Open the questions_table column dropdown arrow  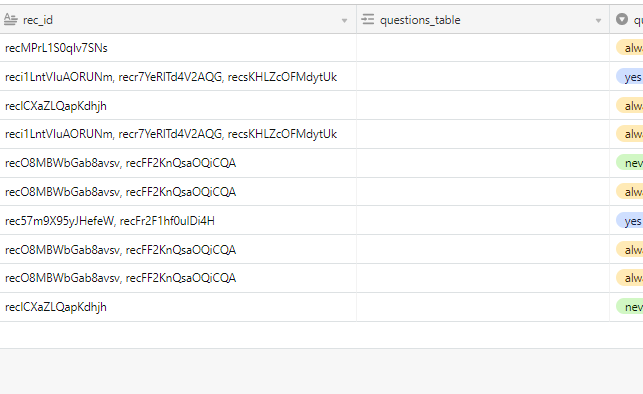pyautogui.click(x=598, y=20)
